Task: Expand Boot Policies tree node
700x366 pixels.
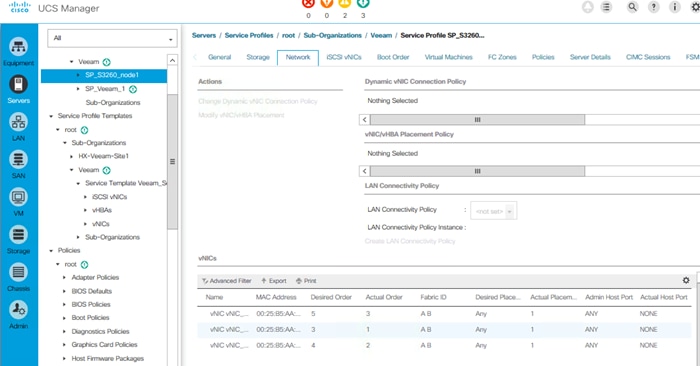Action: [x=65, y=318]
